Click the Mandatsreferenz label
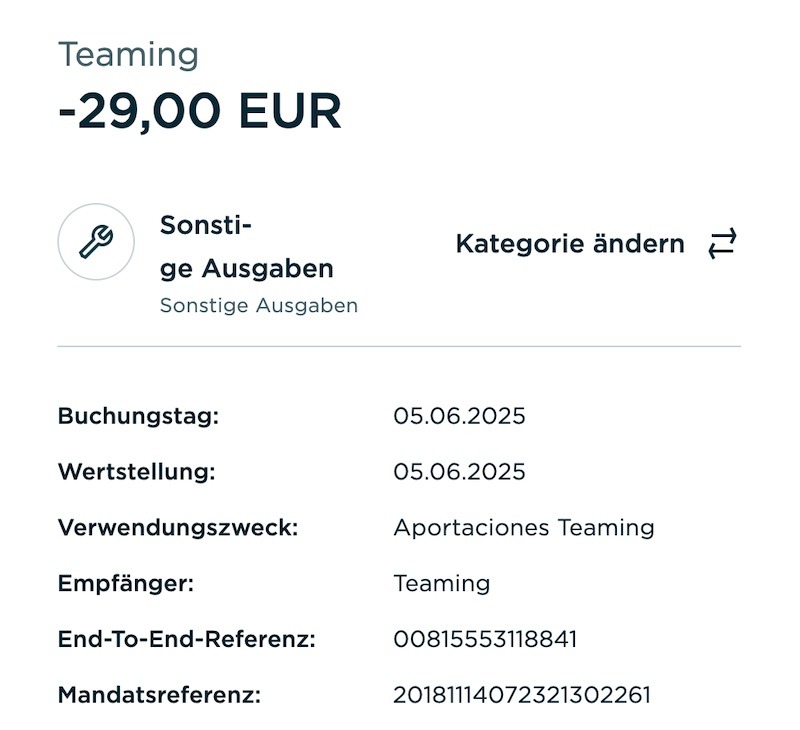This screenshot has height=730, width=800. tap(159, 695)
